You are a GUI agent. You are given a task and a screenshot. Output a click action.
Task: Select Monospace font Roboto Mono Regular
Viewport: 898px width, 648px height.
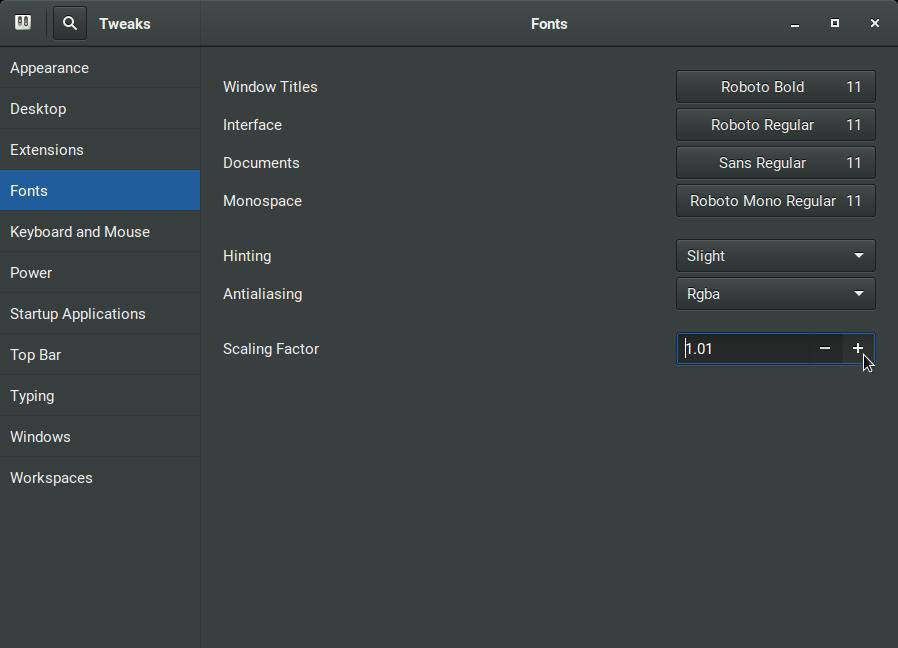775,201
